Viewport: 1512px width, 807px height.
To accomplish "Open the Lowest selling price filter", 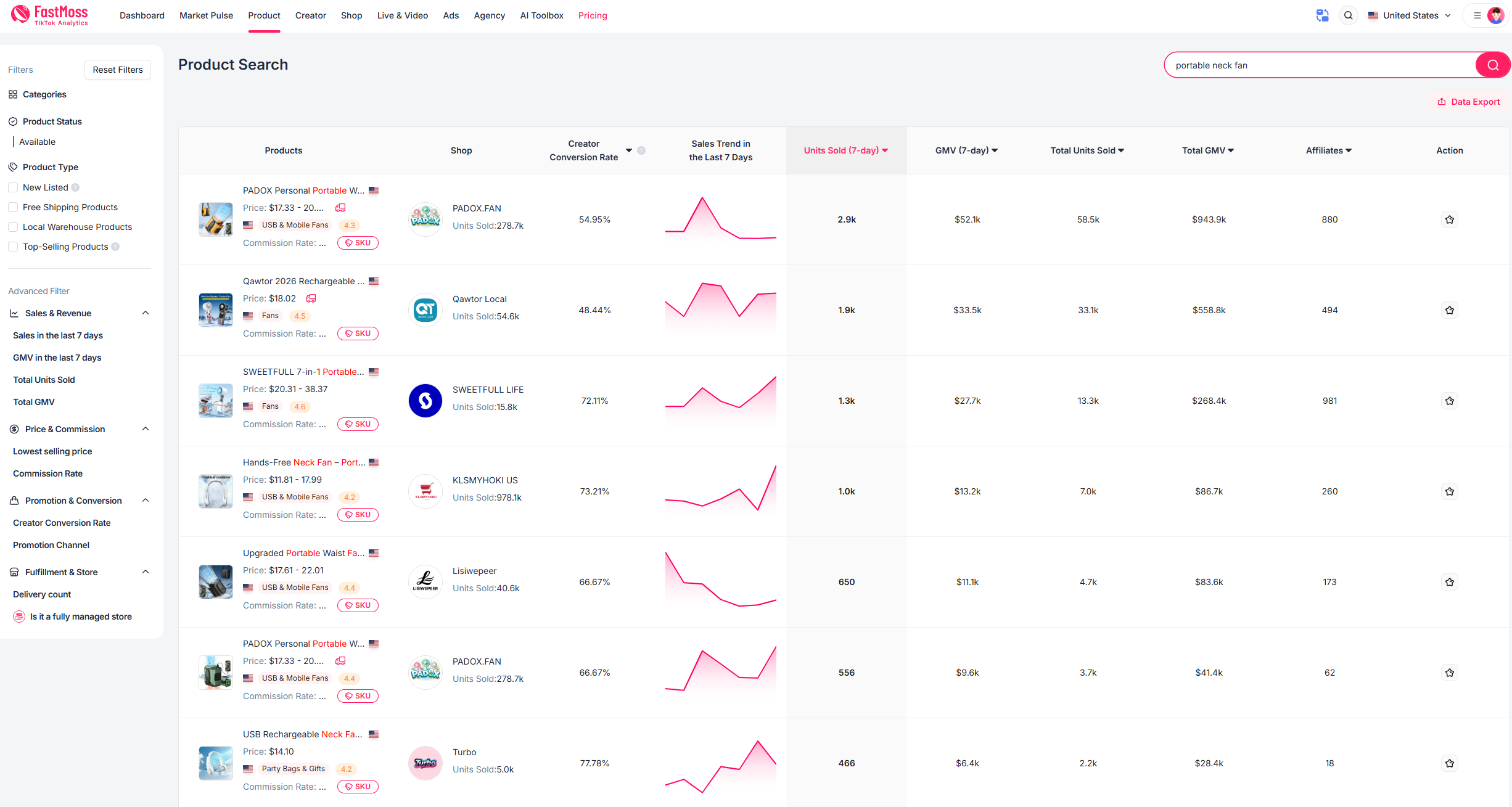I will point(52,451).
